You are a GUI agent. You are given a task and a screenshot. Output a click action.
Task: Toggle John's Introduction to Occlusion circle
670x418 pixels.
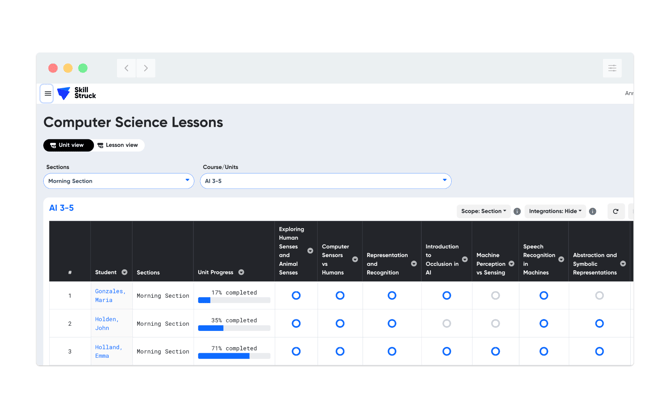tap(447, 324)
